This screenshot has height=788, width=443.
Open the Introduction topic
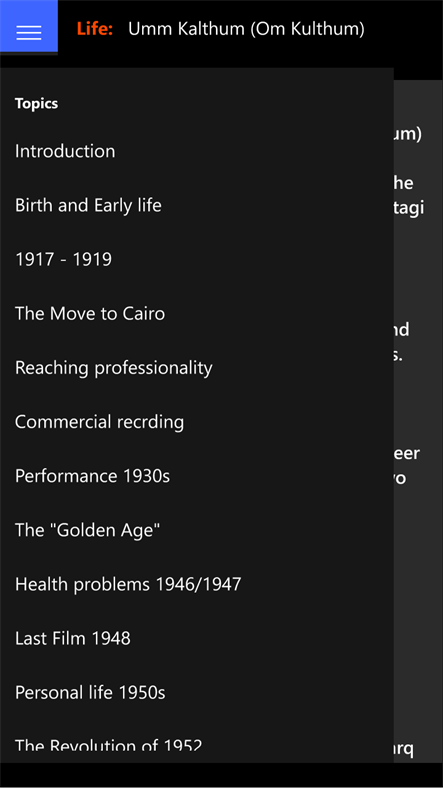pos(65,151)
